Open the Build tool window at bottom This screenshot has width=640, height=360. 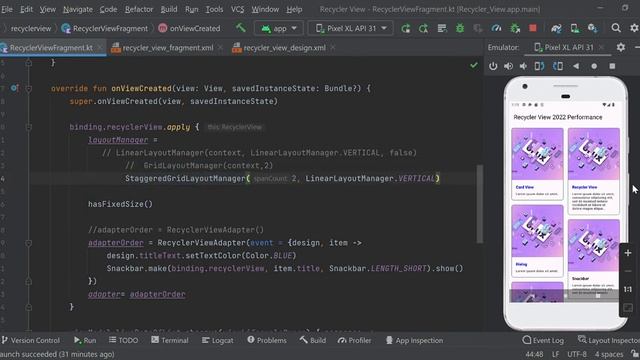[x=313, y=340]
